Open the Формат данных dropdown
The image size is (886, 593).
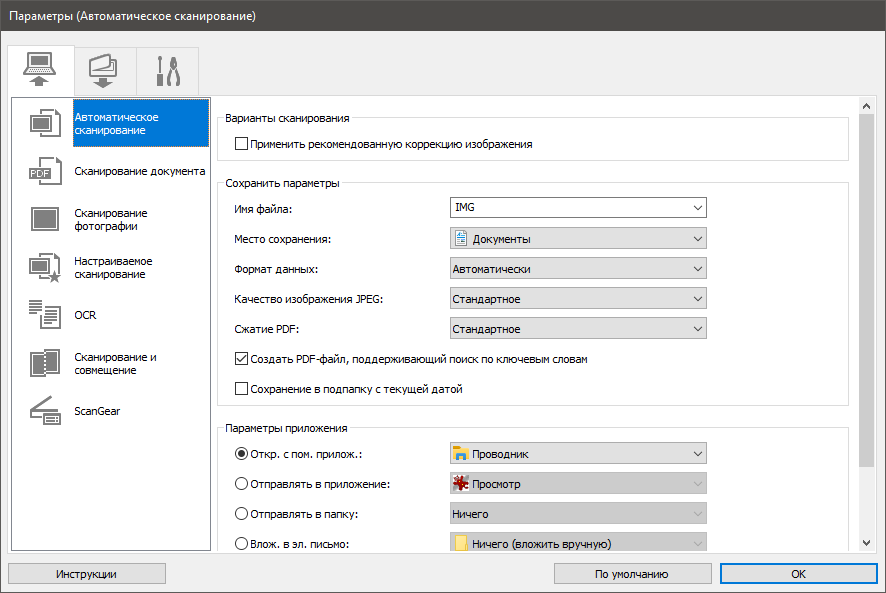click(x=578, y=269)
